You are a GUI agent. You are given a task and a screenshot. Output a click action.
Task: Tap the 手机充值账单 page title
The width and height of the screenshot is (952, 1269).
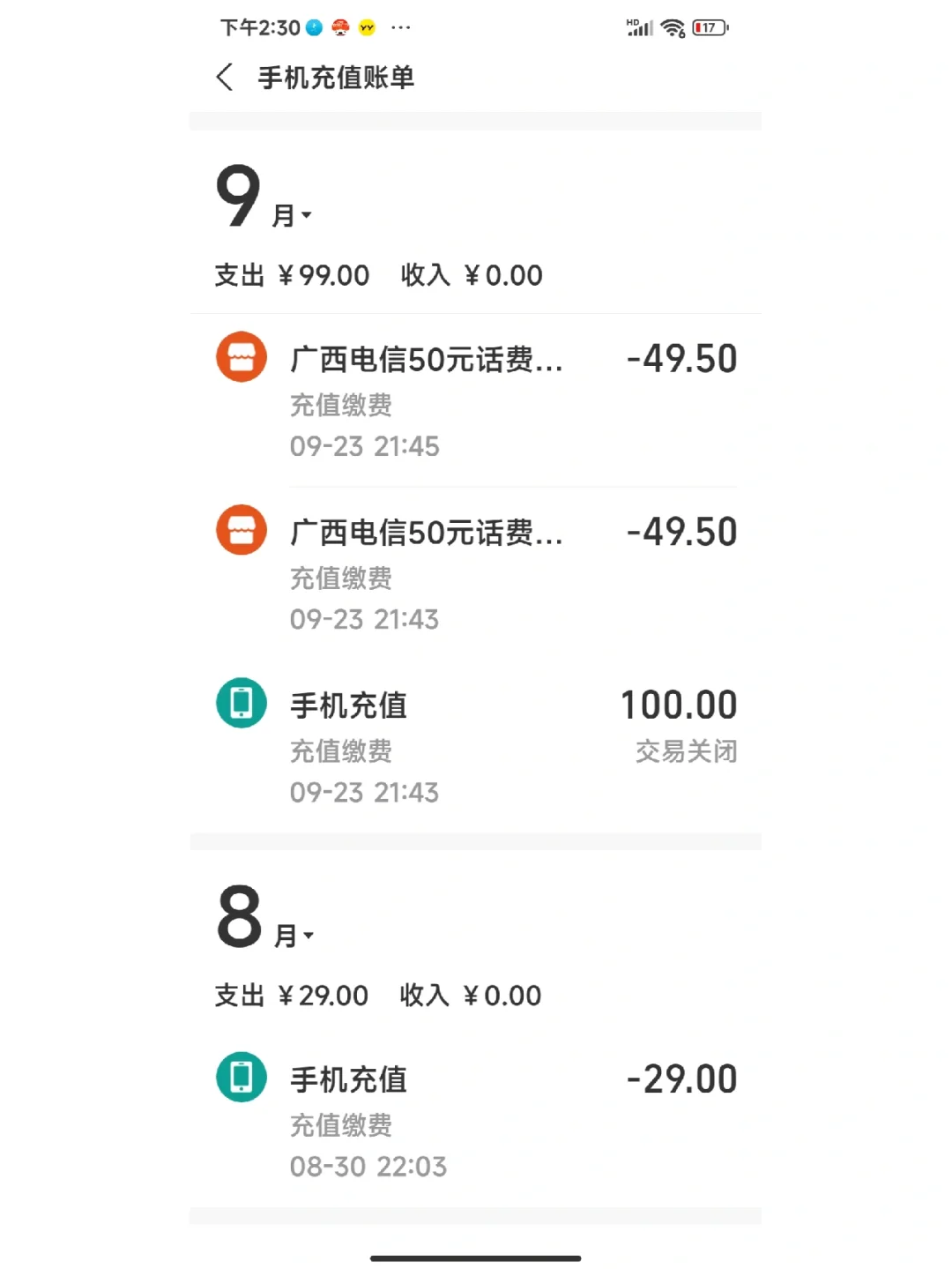(336, 78)
